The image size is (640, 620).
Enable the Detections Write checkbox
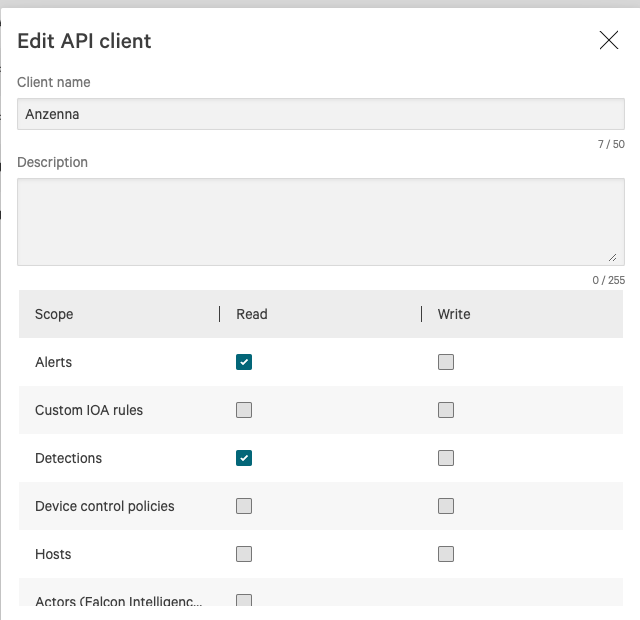point(446,458)
